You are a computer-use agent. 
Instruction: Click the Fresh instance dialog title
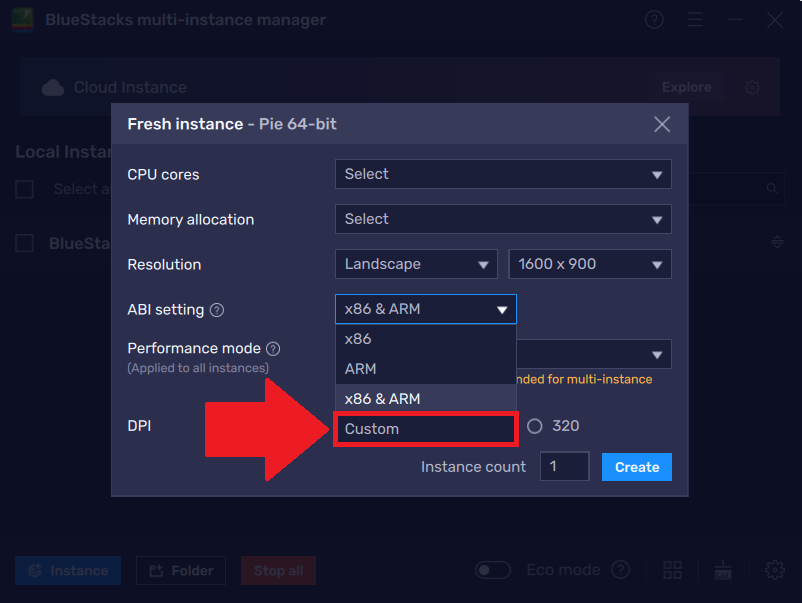(232, 124)
